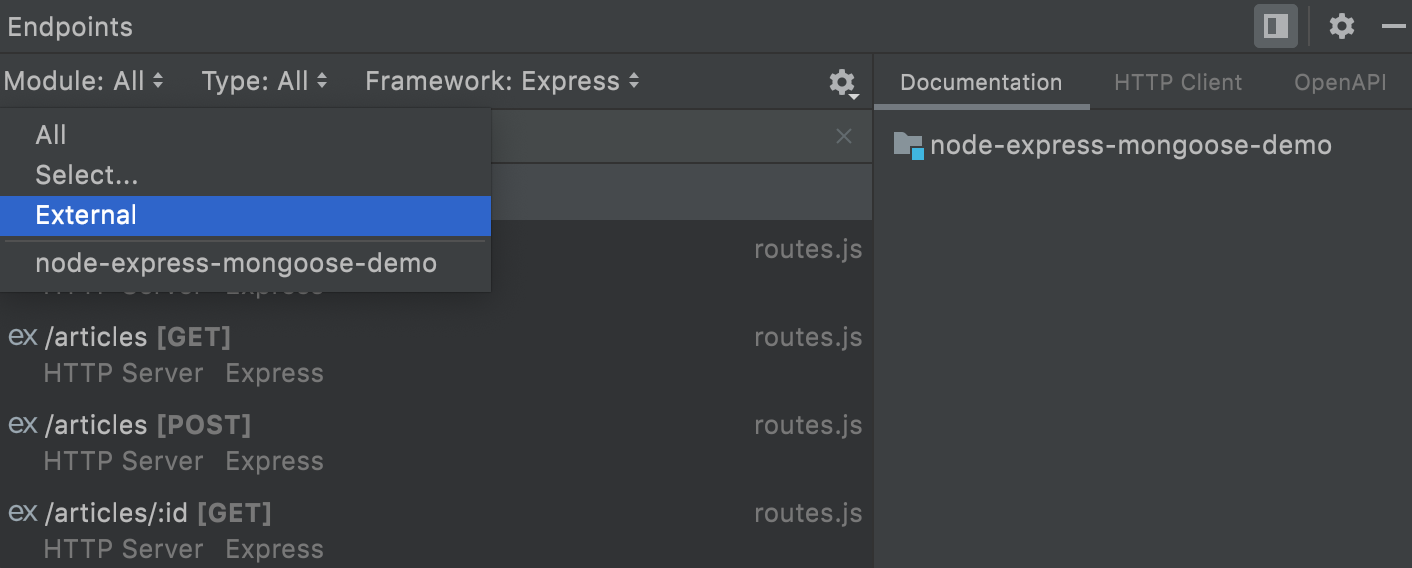
Task: Hide the Endpoints tool window
Action: 1393,27
